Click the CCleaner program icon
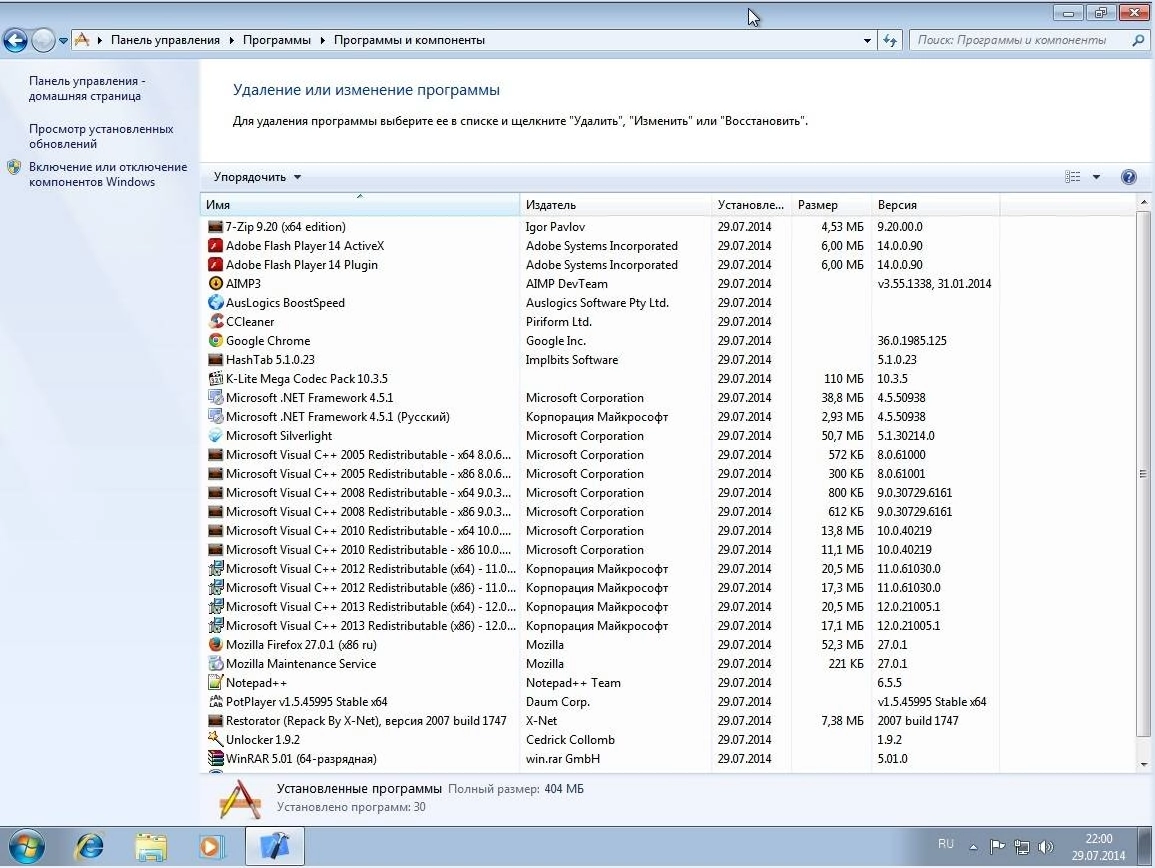The height and width of the screenshot is (868, 1155). [215, 322]
